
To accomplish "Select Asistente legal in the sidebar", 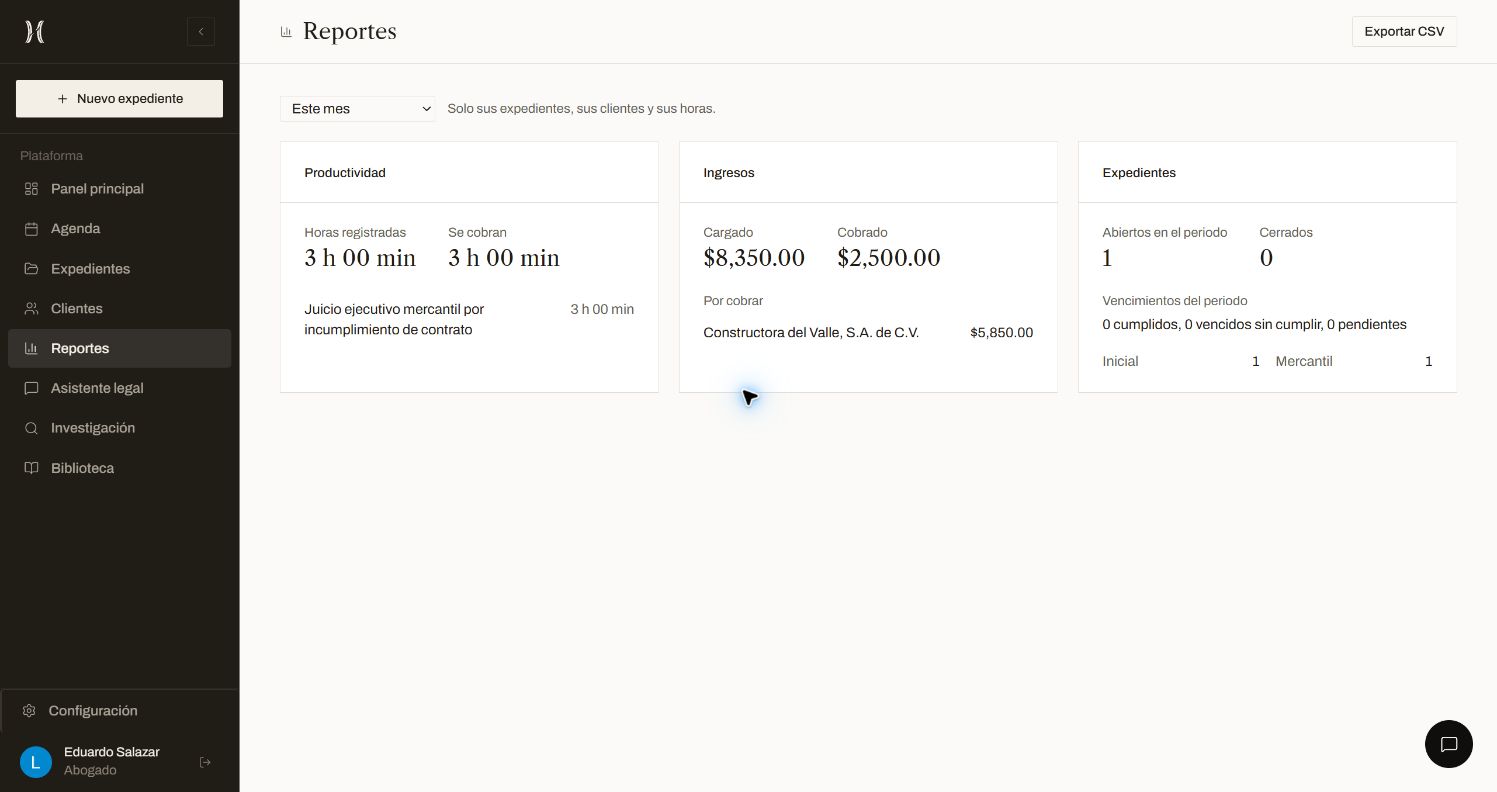I will [119, 388].
